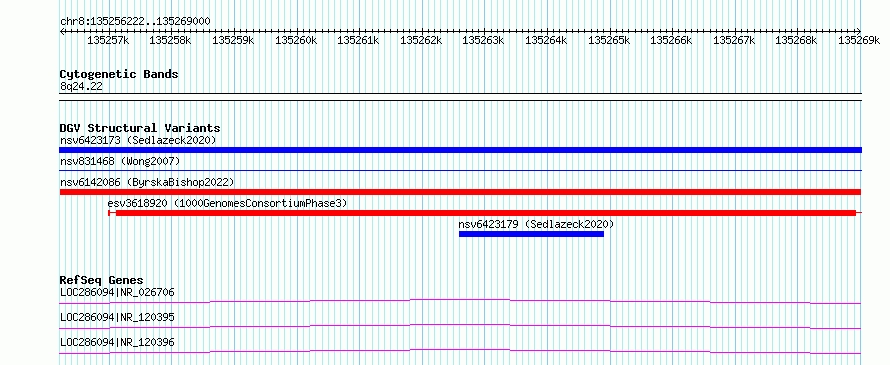Image resolution: width=890 pixels, height=365 pixels.
Task: Click the short blue nsv6423179 variant bar
Action: point(531,234)
